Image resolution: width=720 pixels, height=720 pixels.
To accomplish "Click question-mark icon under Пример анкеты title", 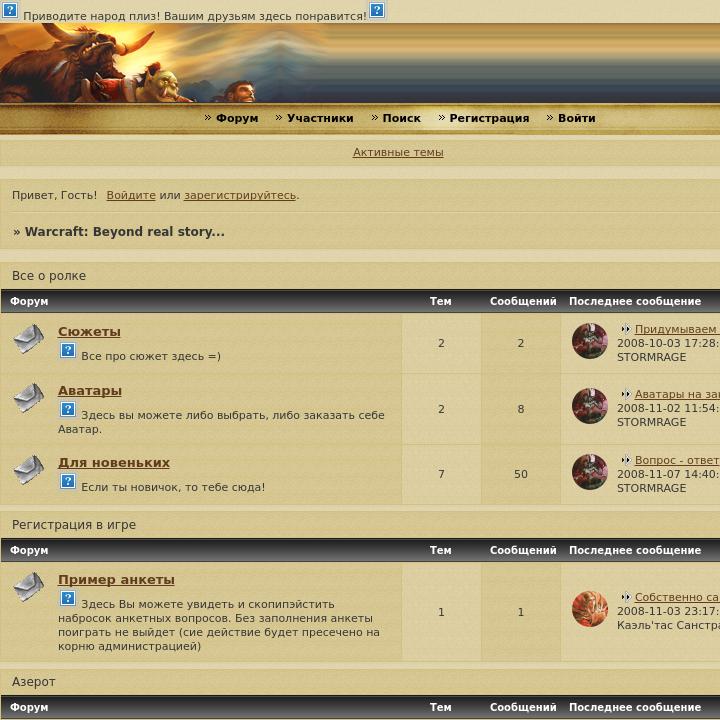I will tap(68, 598).
